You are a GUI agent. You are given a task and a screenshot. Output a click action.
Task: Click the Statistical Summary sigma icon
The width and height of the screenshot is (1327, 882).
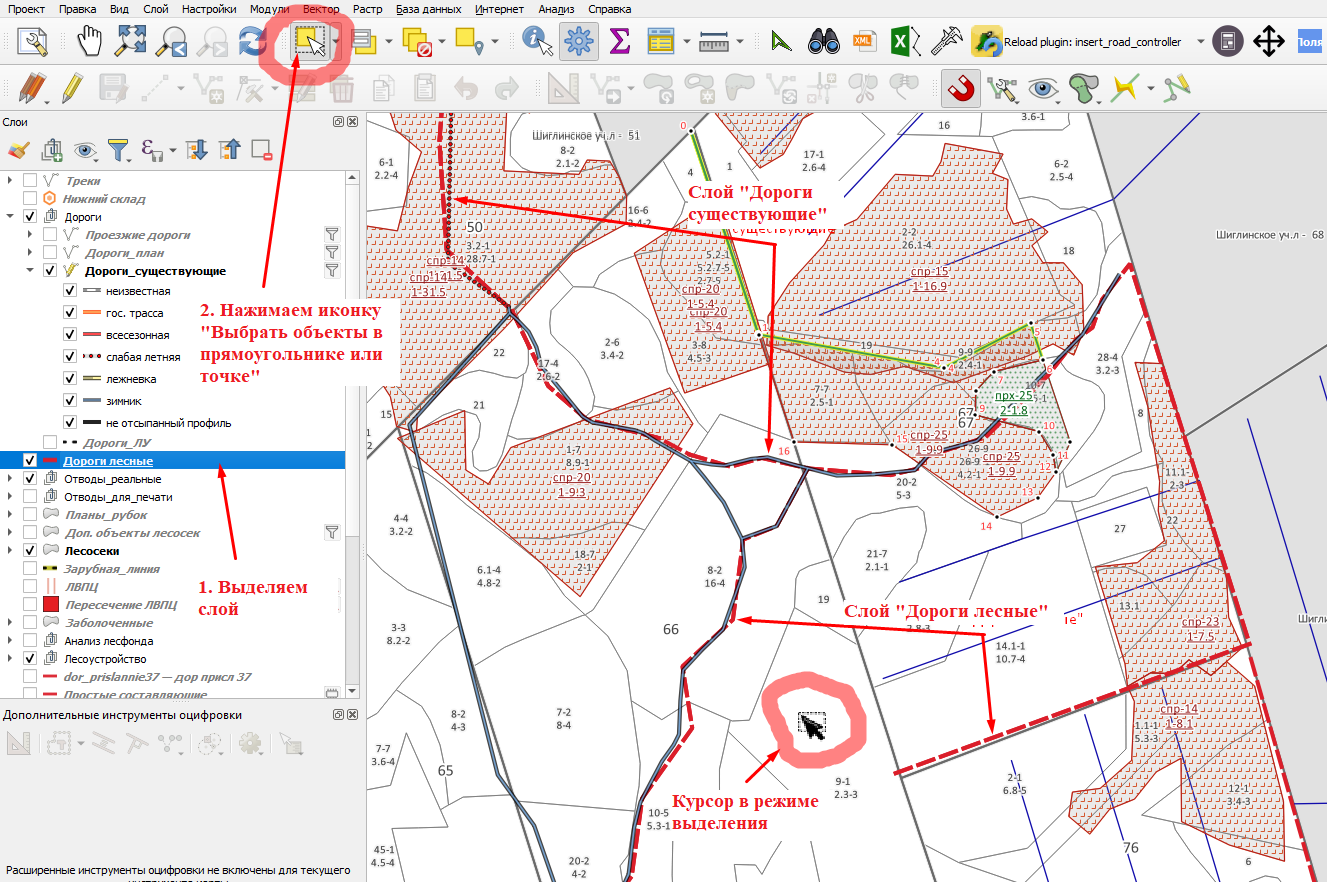point(620,42)
